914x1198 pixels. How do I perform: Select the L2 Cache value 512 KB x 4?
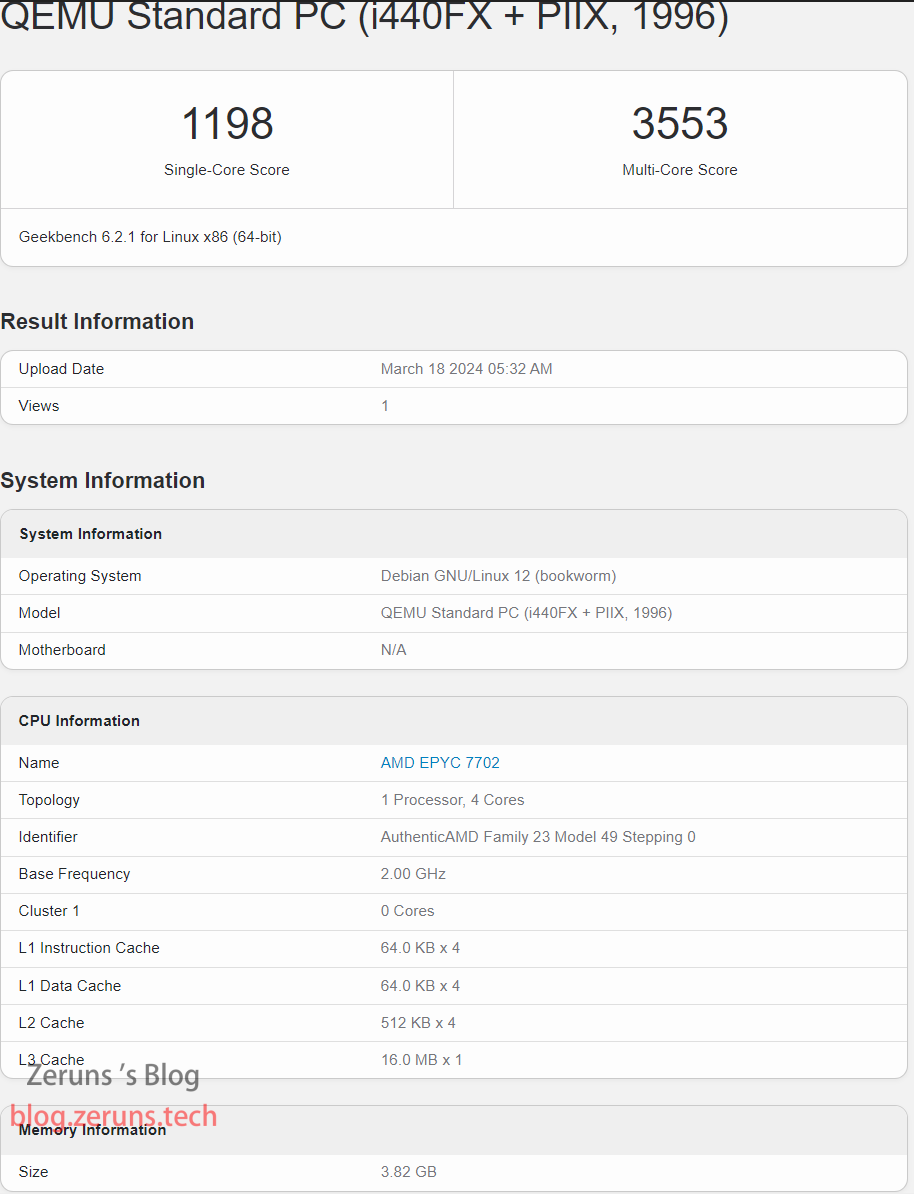418,1023
